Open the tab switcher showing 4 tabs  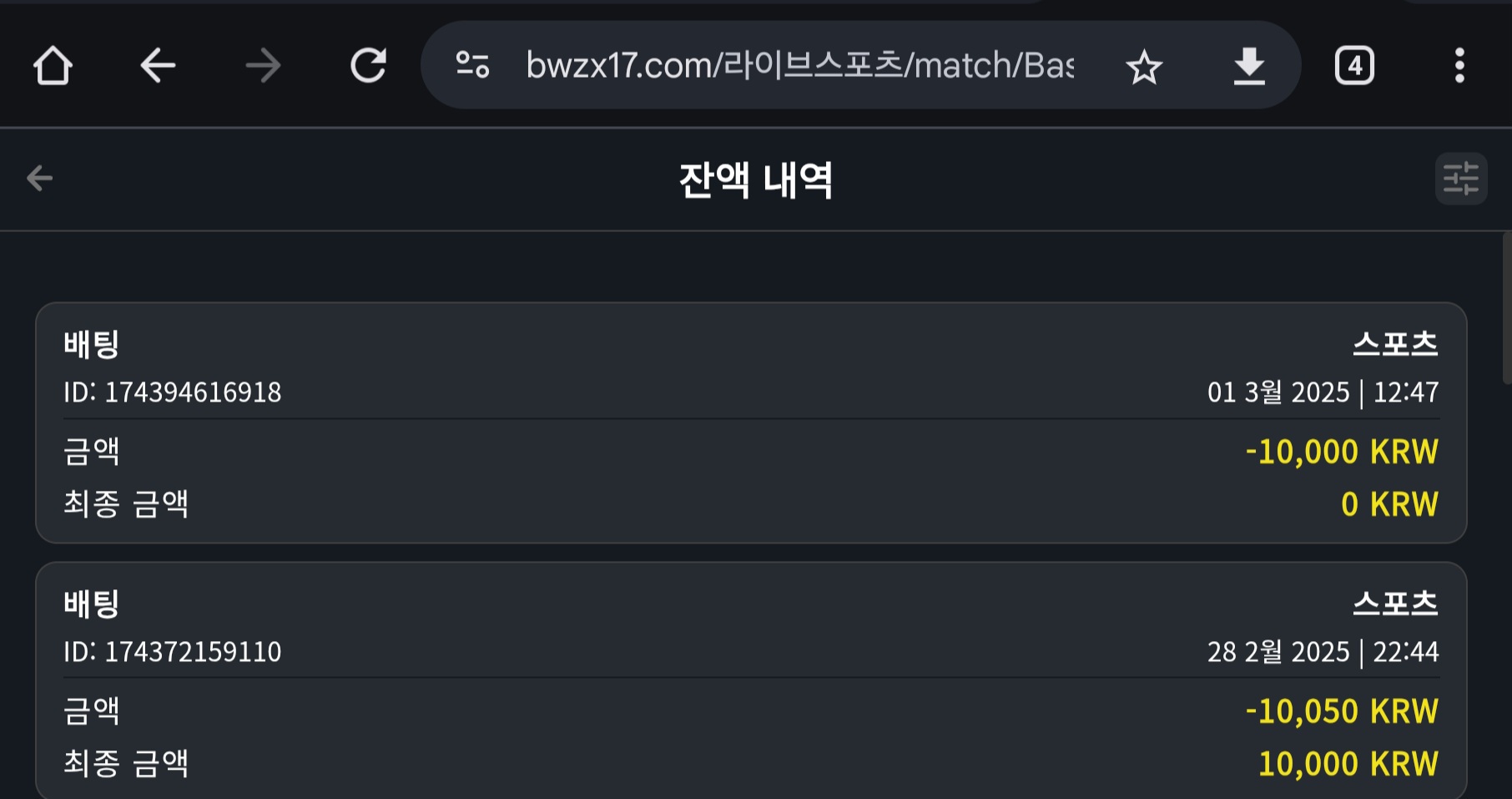tap(1354, 65)
